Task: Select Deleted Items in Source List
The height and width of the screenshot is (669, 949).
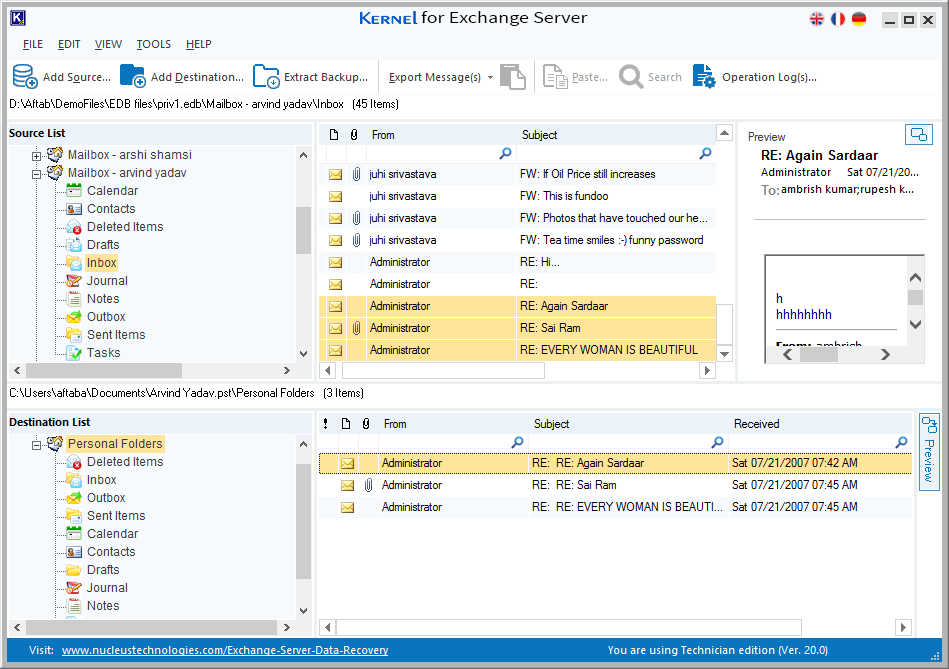Action: [125, 227]
